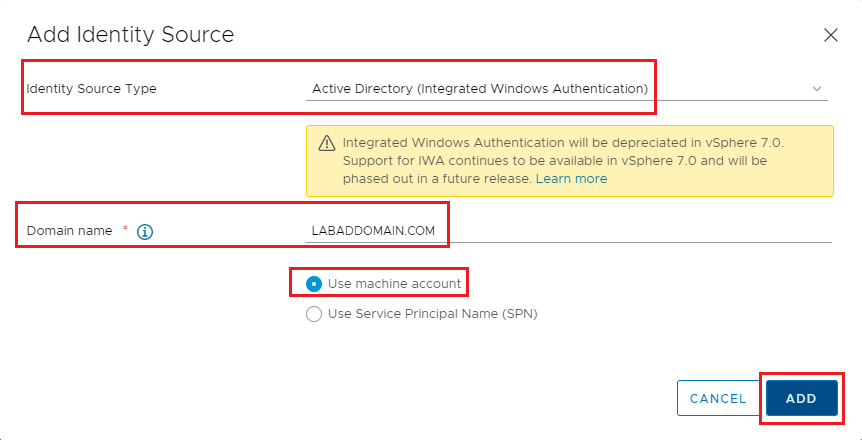
Task: Click the 'Use machine account' label text
Action: (394, 284)
